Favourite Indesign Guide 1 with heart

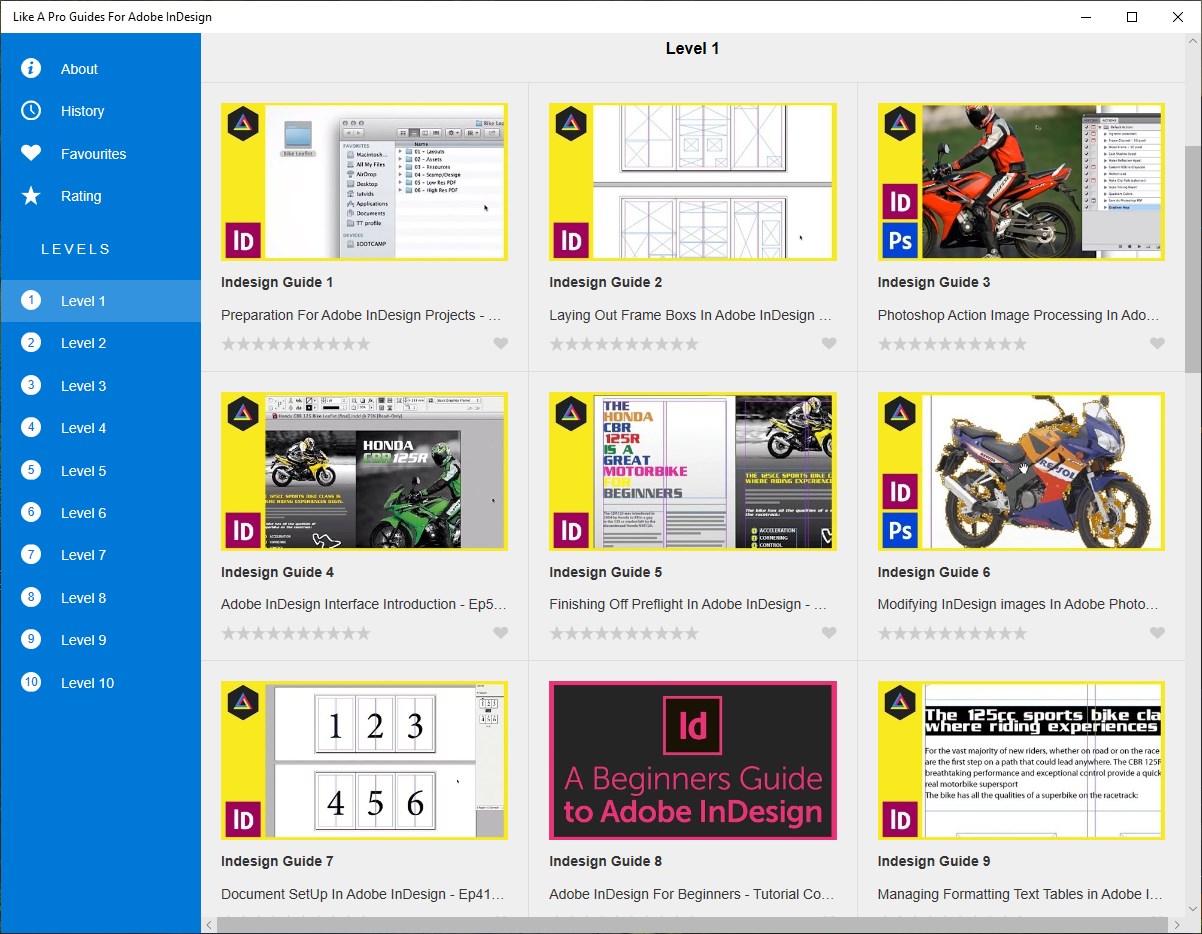click(501, 344)
